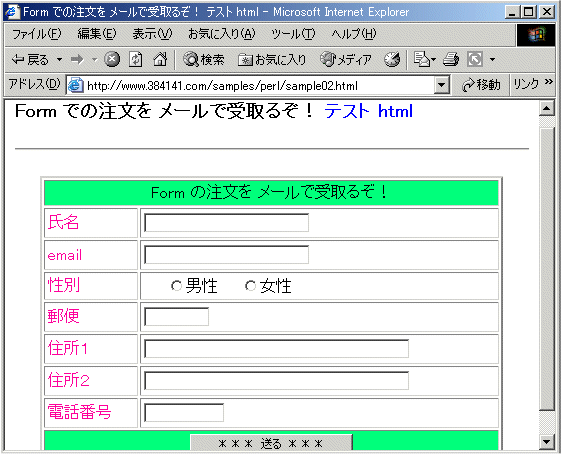This screenshot has width=561, height=454.
Task: Go to the Home page icon
Action: pyautogui.click(x=160, y=59)
